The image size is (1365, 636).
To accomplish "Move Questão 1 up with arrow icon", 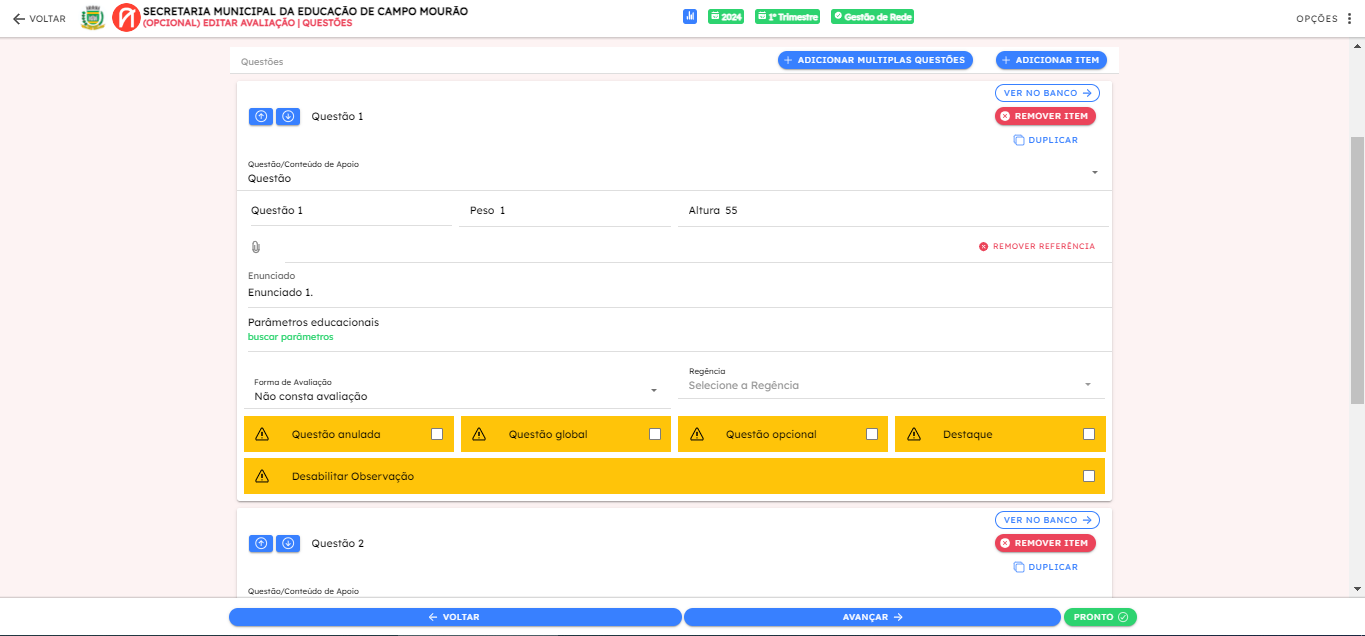I will tap(261, 116).
